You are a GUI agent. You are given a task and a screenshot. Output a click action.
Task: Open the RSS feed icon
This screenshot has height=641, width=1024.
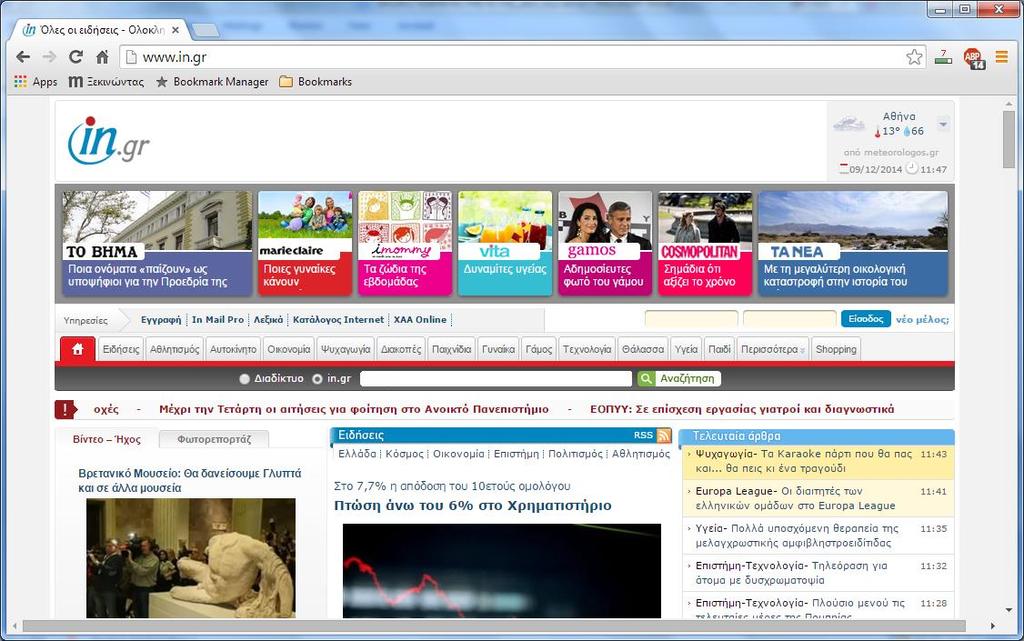[x=664, y=435]
